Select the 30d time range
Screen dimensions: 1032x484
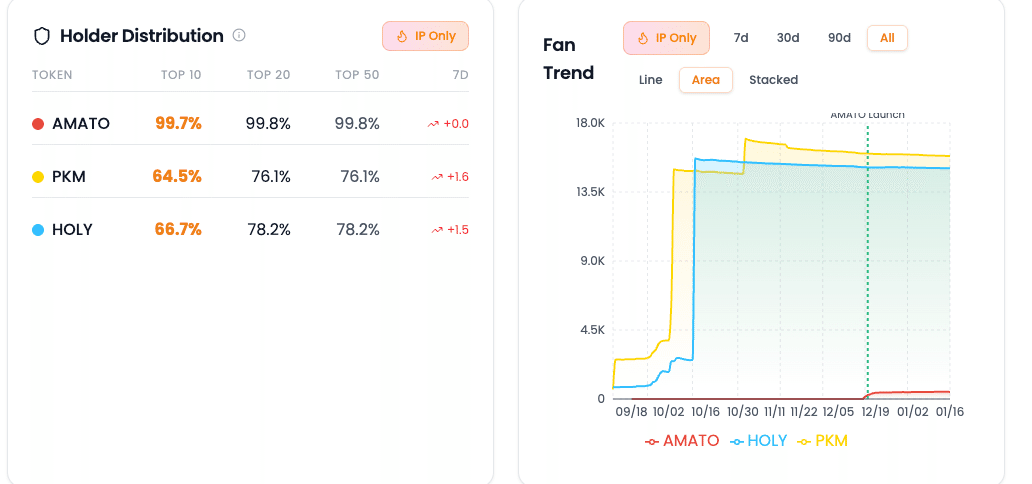[x=788, y=38]
